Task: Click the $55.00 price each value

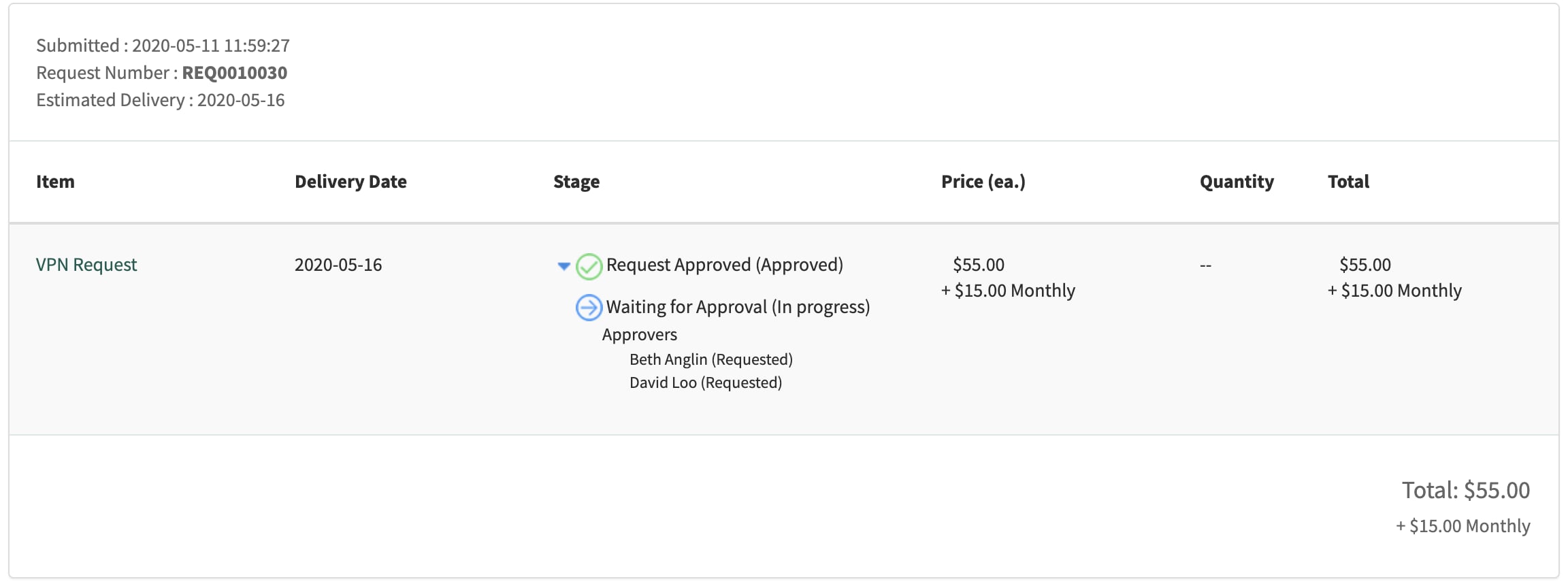Action: point(978,265)
